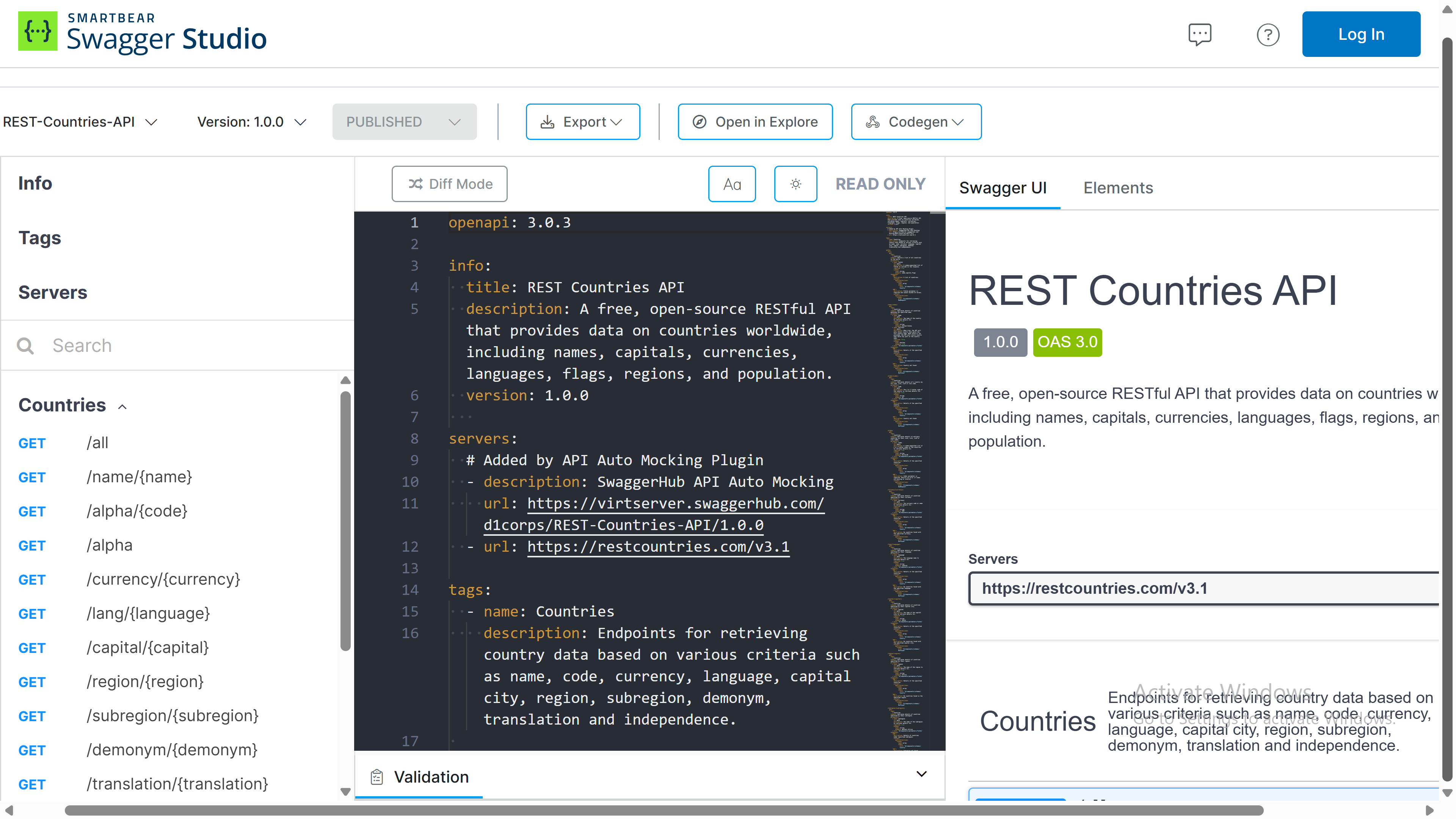Toggle the light/dark editor theme icon
The image size is (1456, 819).
tap(795, 184)
